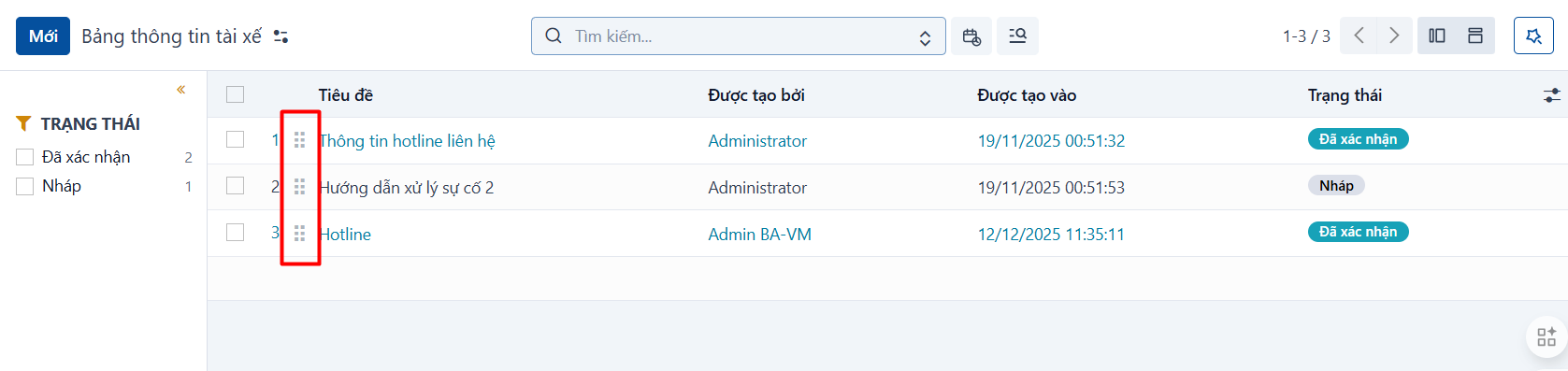This screenshot has width=1568, height=371.
Task: Click the grid-plus icon at bottom right
Action: [1546, 336]
